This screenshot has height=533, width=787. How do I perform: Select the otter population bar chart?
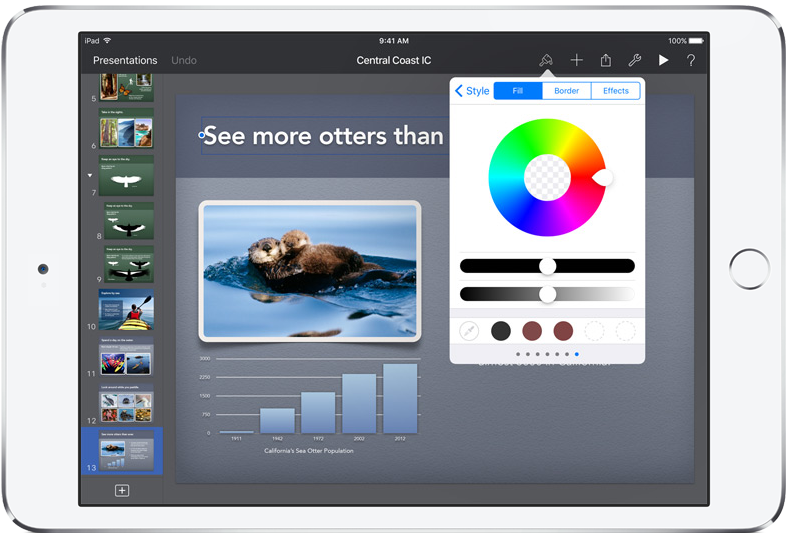(x=309, y=399)
